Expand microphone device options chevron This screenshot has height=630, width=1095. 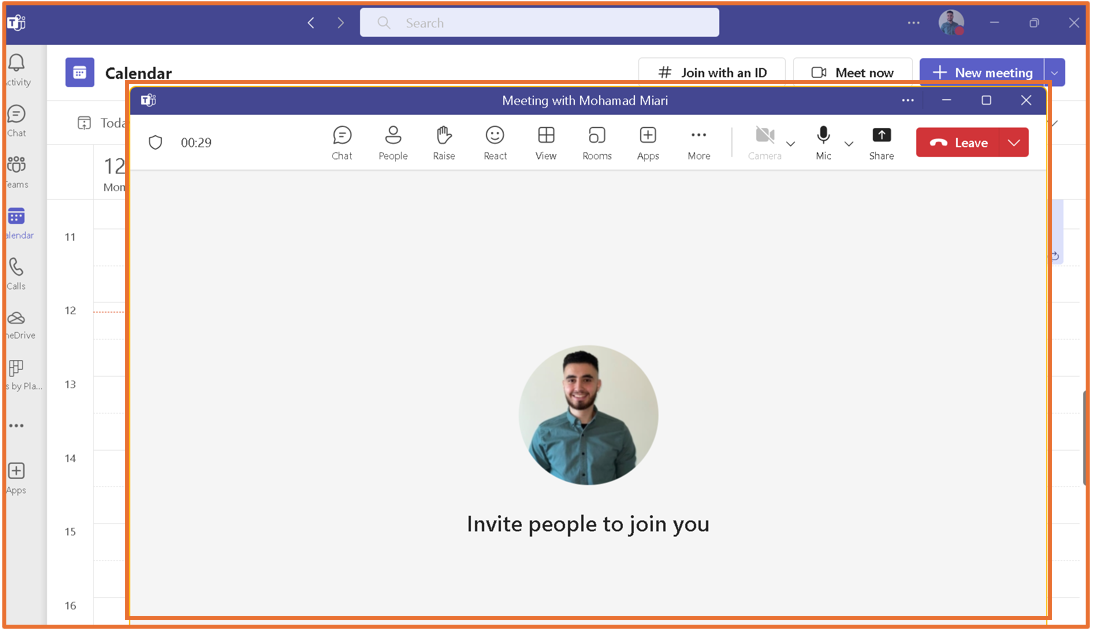pyautogui.click(x=849, y=144)
